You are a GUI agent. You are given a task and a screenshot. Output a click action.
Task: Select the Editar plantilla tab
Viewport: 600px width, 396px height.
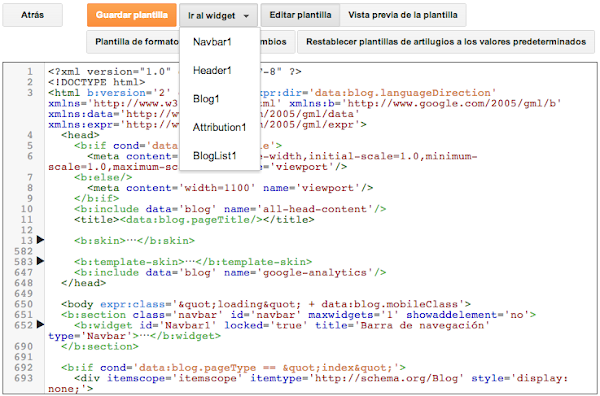pyautogui.click(x=300, y=15)
